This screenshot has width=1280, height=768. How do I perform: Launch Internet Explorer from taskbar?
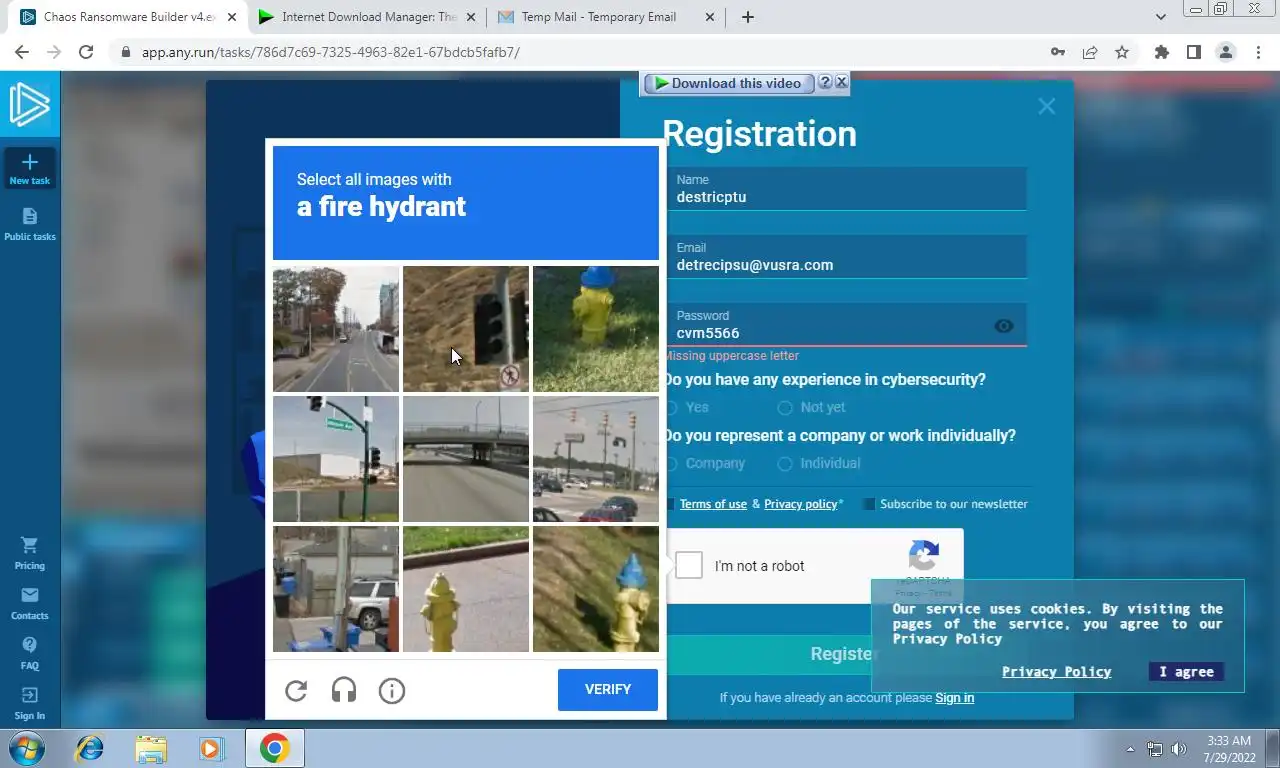coord(90,748)
